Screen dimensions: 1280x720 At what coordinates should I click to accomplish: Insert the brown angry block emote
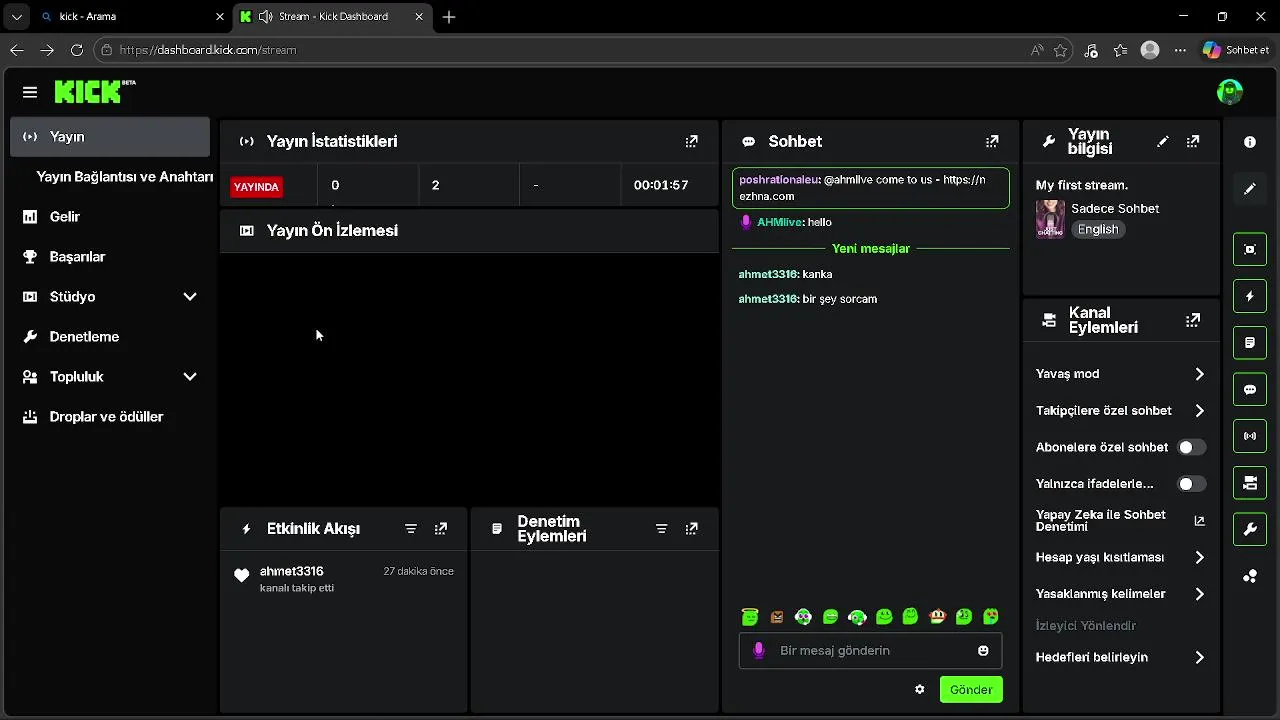pos(777,617)
